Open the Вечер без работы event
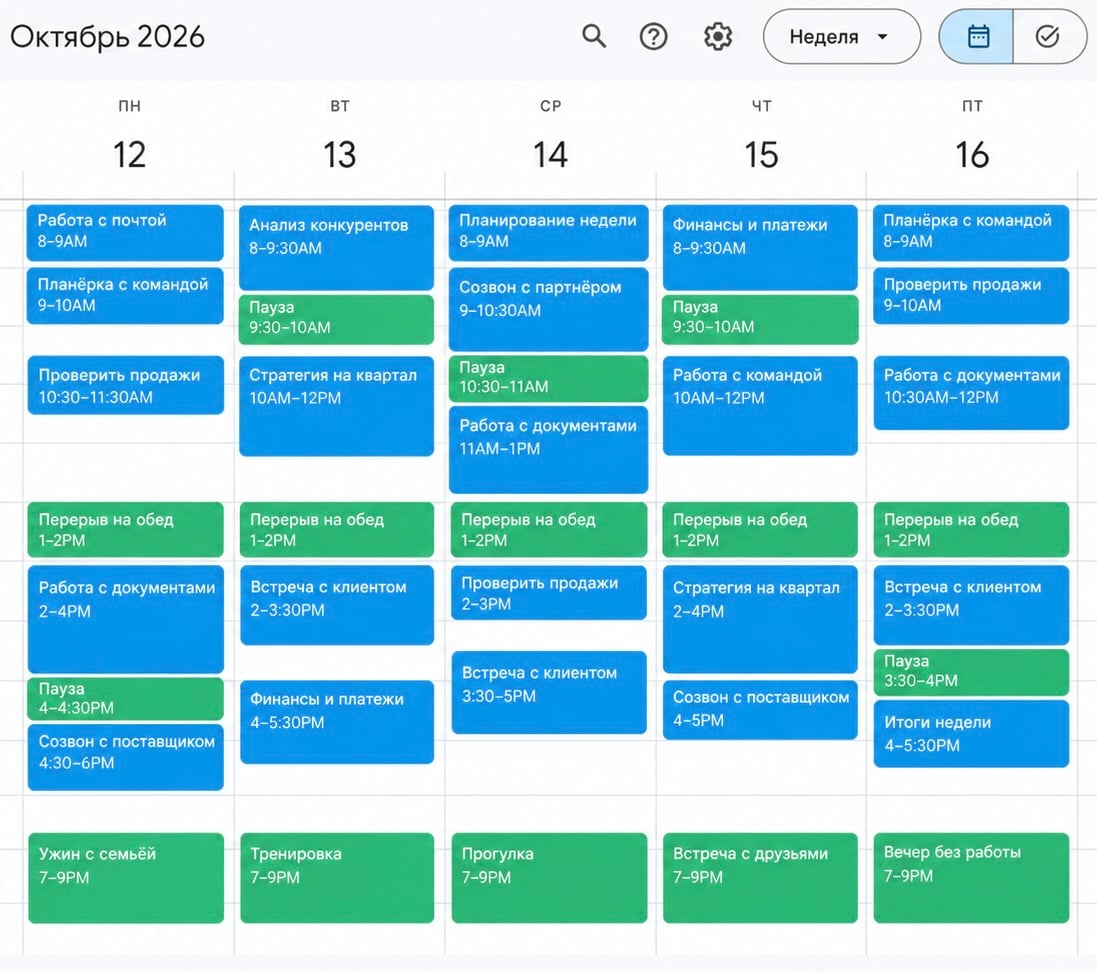 972,878
